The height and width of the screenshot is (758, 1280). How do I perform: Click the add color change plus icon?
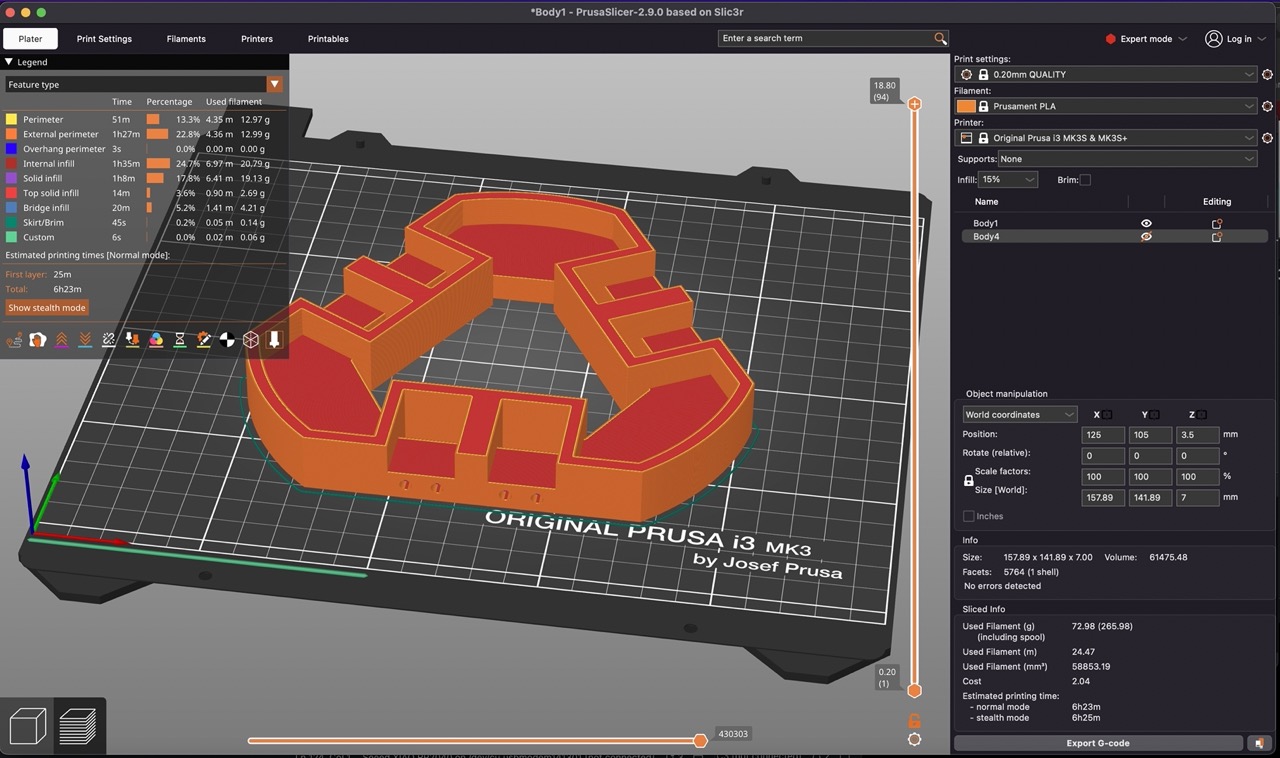914,104
